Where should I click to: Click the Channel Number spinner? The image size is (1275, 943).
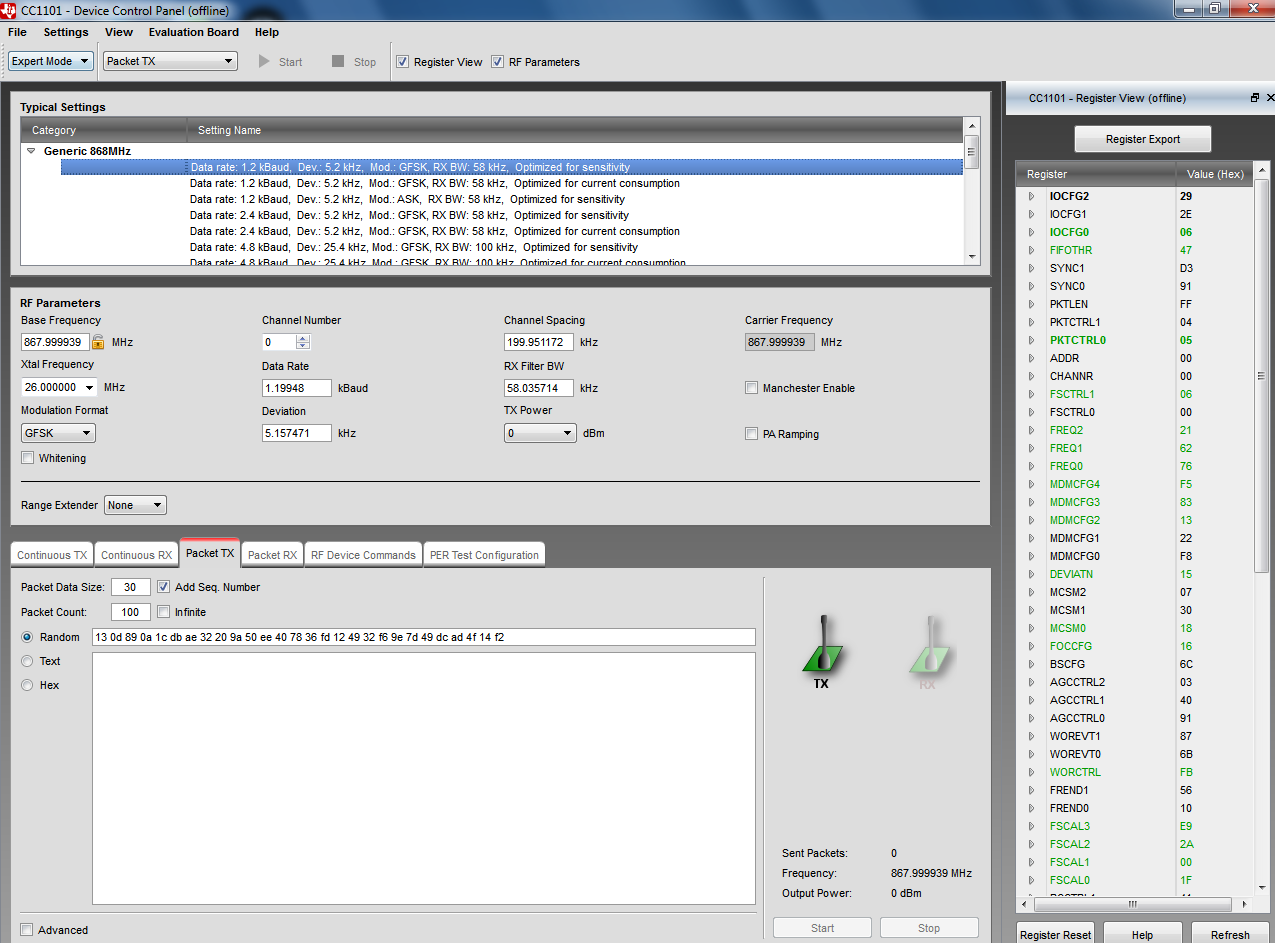[303, 342]
